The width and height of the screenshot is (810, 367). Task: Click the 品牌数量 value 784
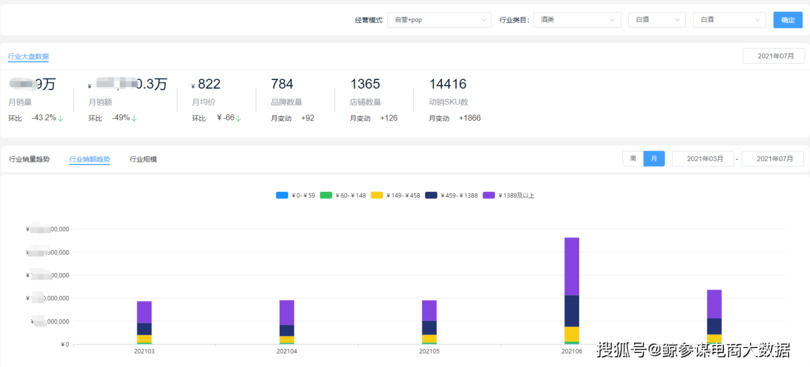(282, 84)
